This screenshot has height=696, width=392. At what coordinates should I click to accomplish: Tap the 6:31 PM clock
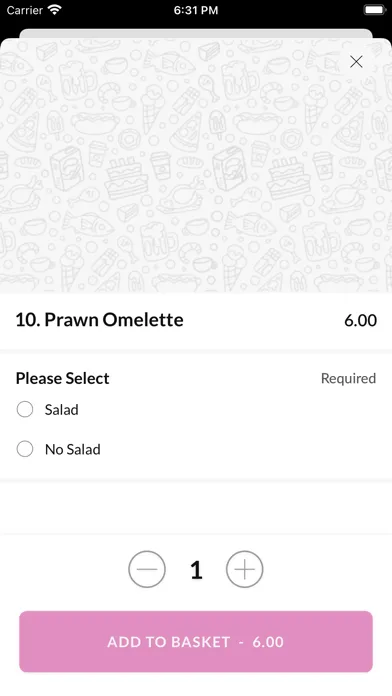pos(196,10)
